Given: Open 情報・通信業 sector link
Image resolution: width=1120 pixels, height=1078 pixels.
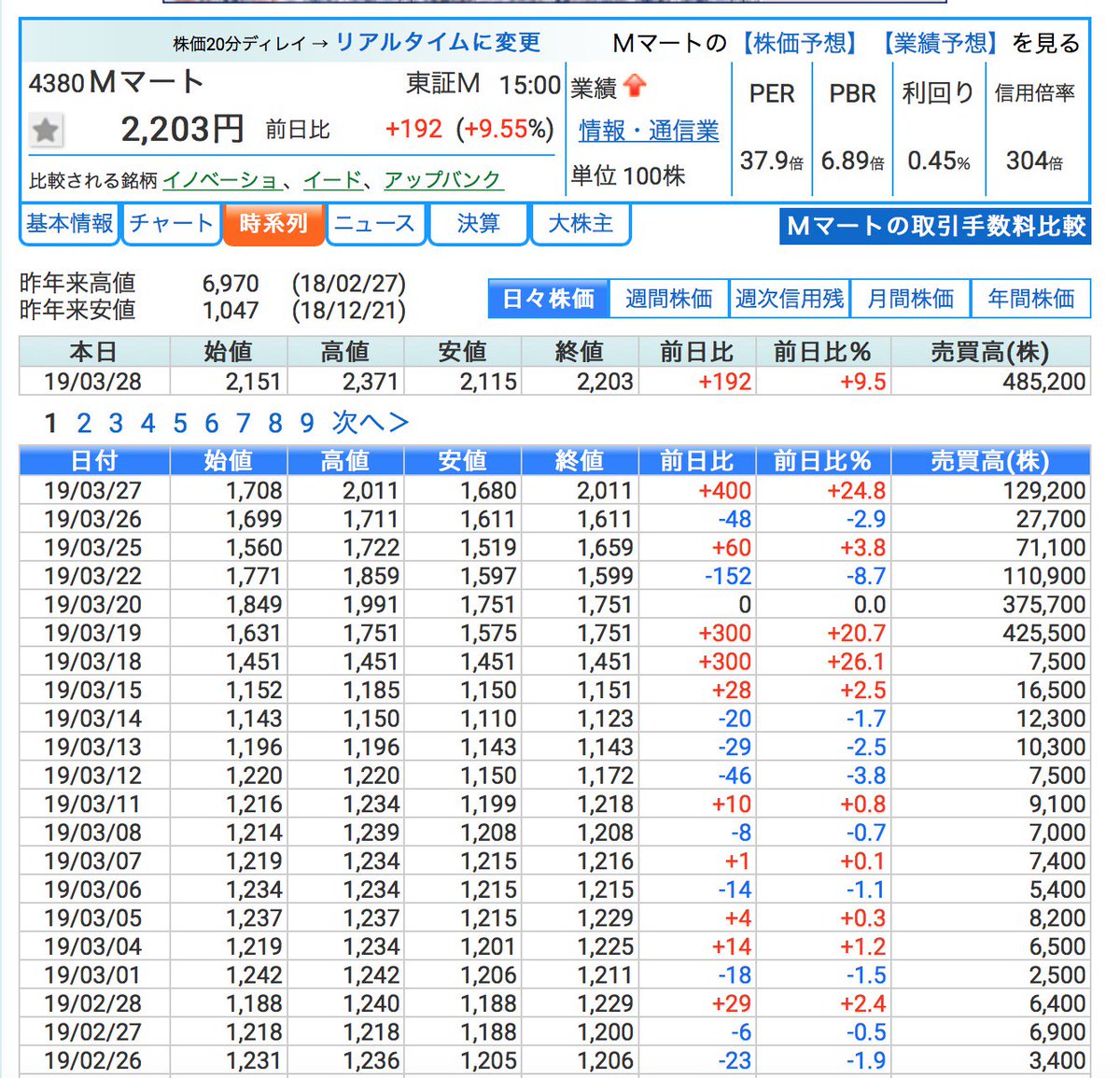Looking at the screenshot, I should point(649,131).
